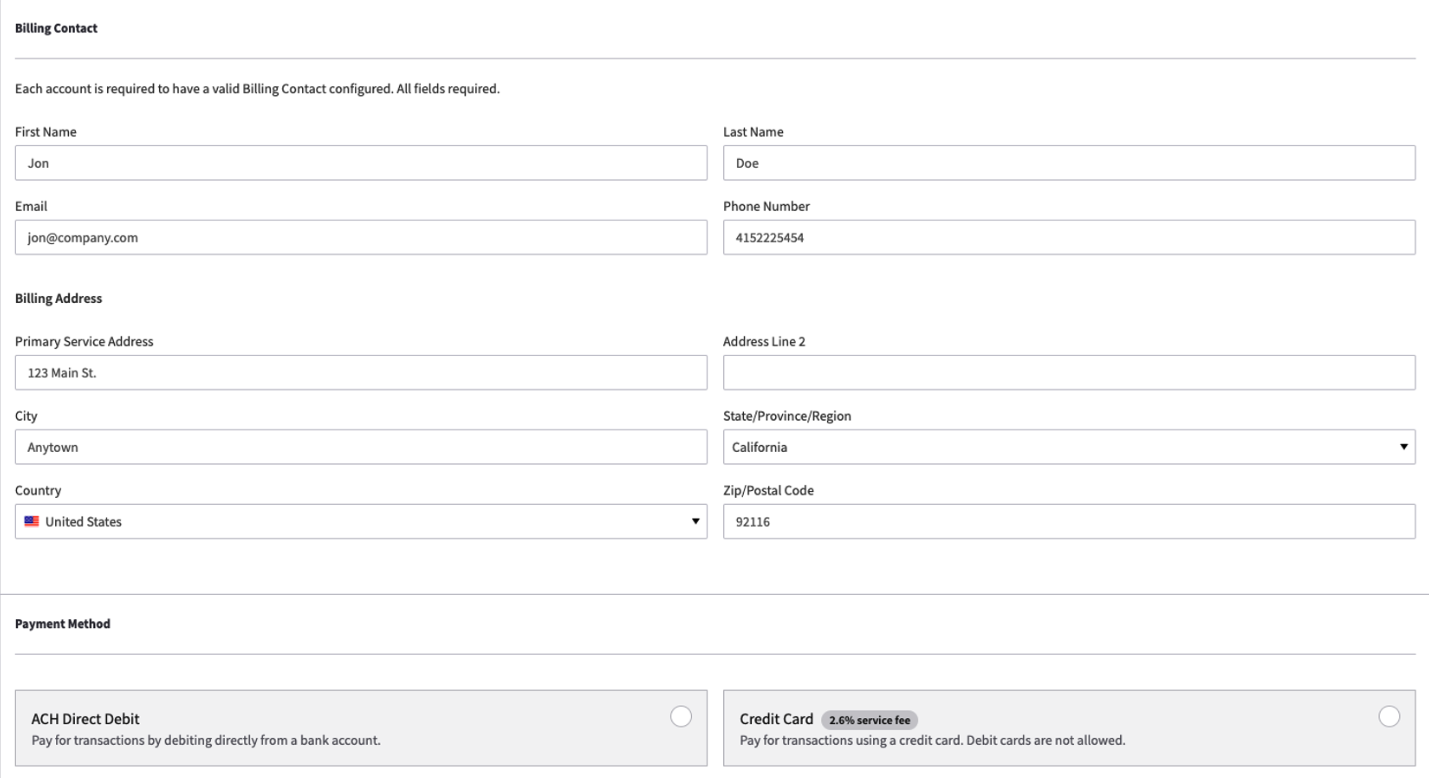The height and width of the screenshot is (778, 1429).
Task: Open the Country dropdown showing United States
Action: 361,521
